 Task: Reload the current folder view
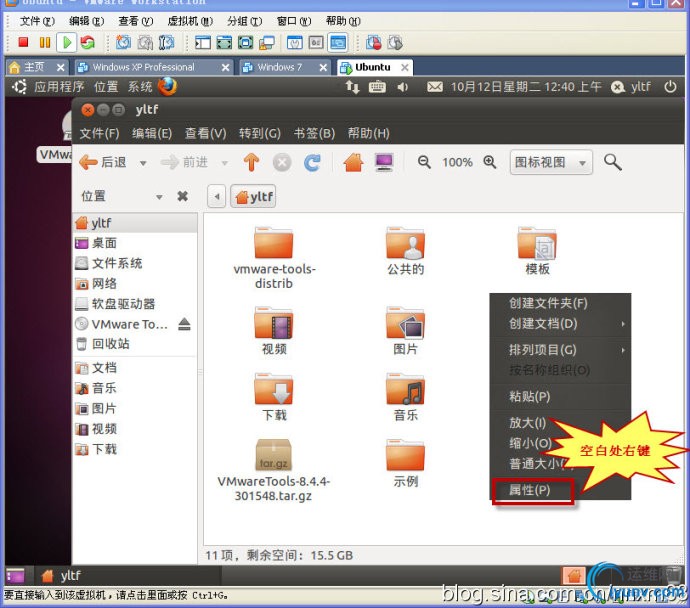pos(312,163)
